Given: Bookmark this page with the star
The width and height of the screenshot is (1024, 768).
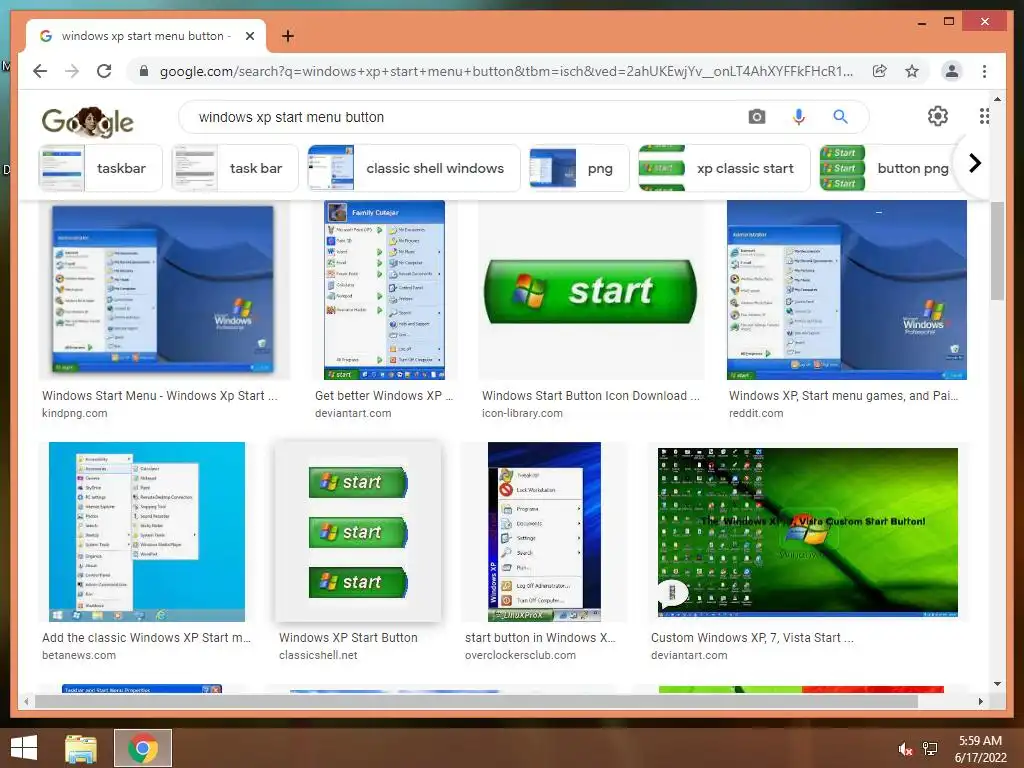Looking at the screenshot, I should 912,71.
